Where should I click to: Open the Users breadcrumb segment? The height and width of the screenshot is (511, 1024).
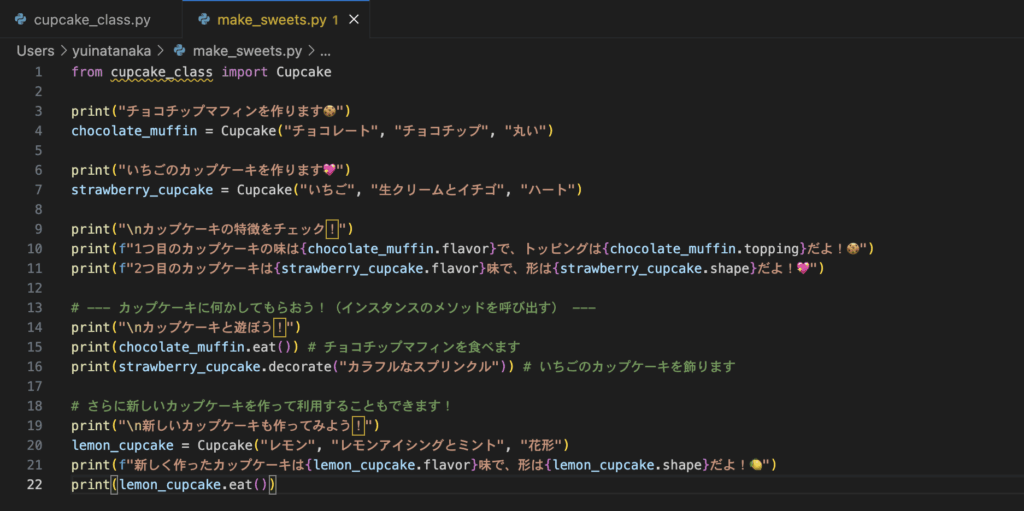[x=35, y=50]
